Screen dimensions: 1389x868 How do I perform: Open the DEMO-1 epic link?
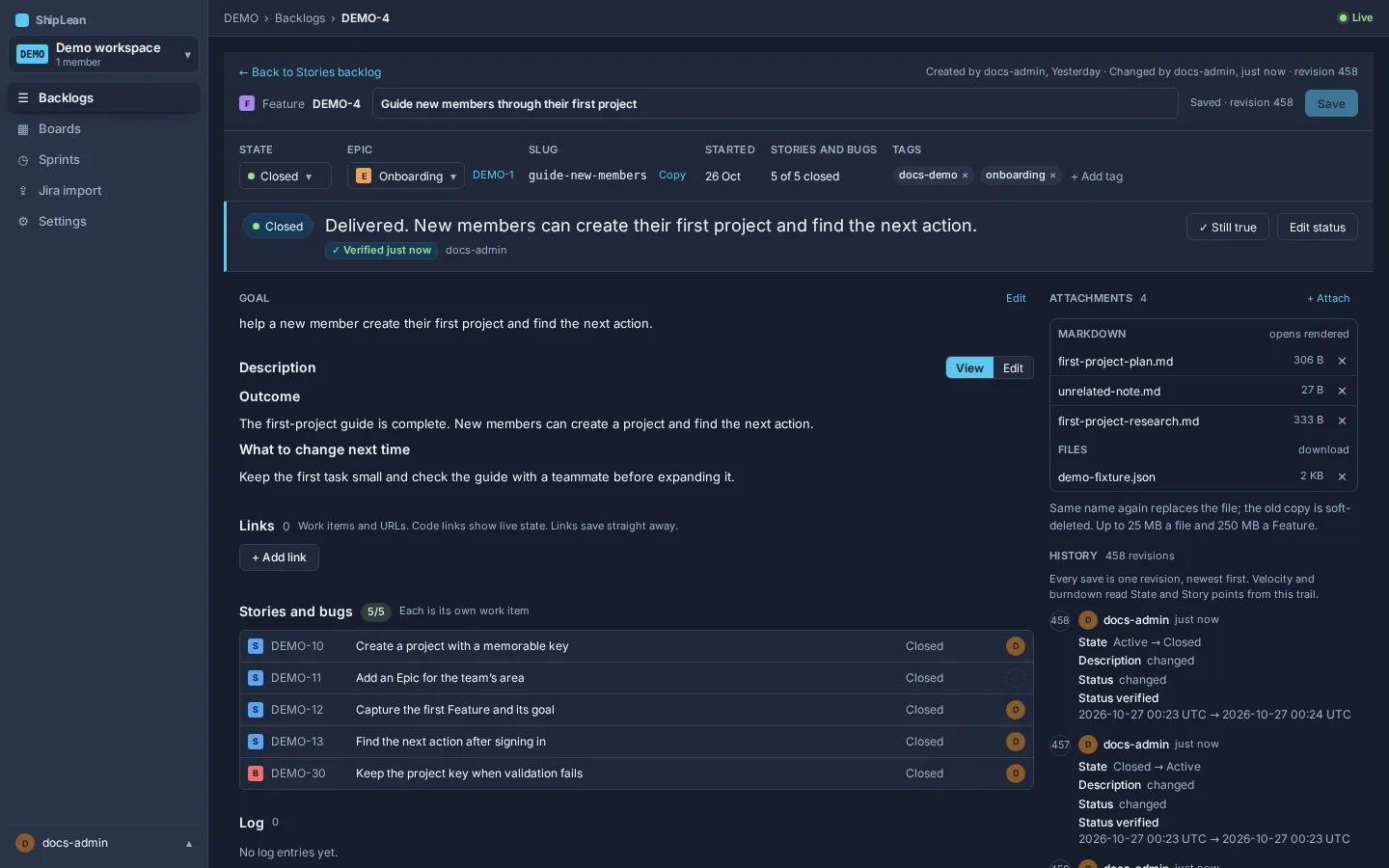point(493,176)
